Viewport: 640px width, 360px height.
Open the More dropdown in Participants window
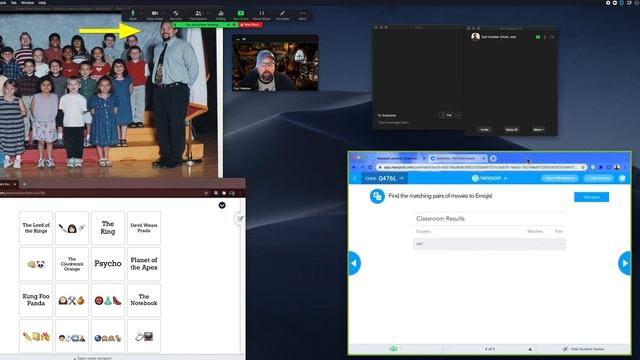(538, 130)
